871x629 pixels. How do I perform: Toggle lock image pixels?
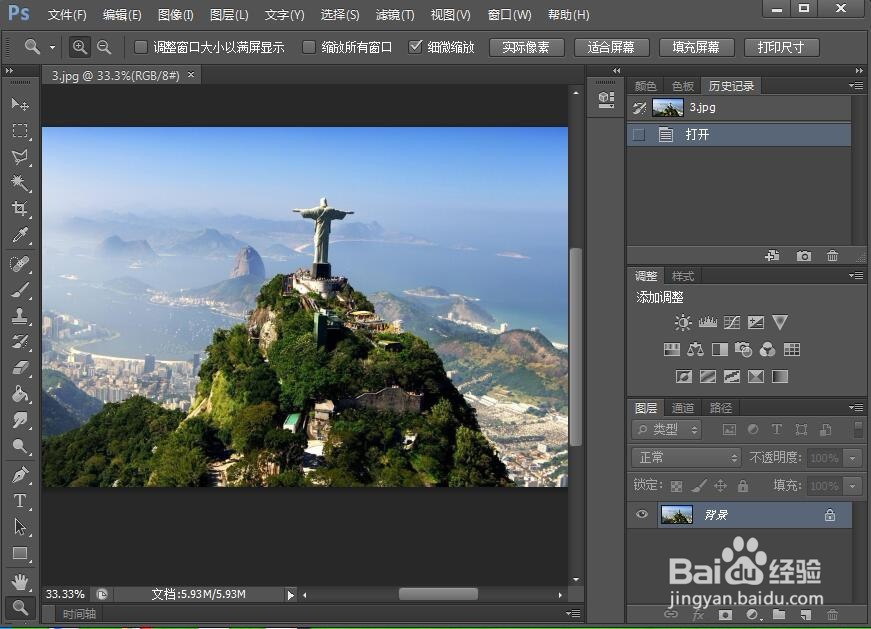(699, 486)
